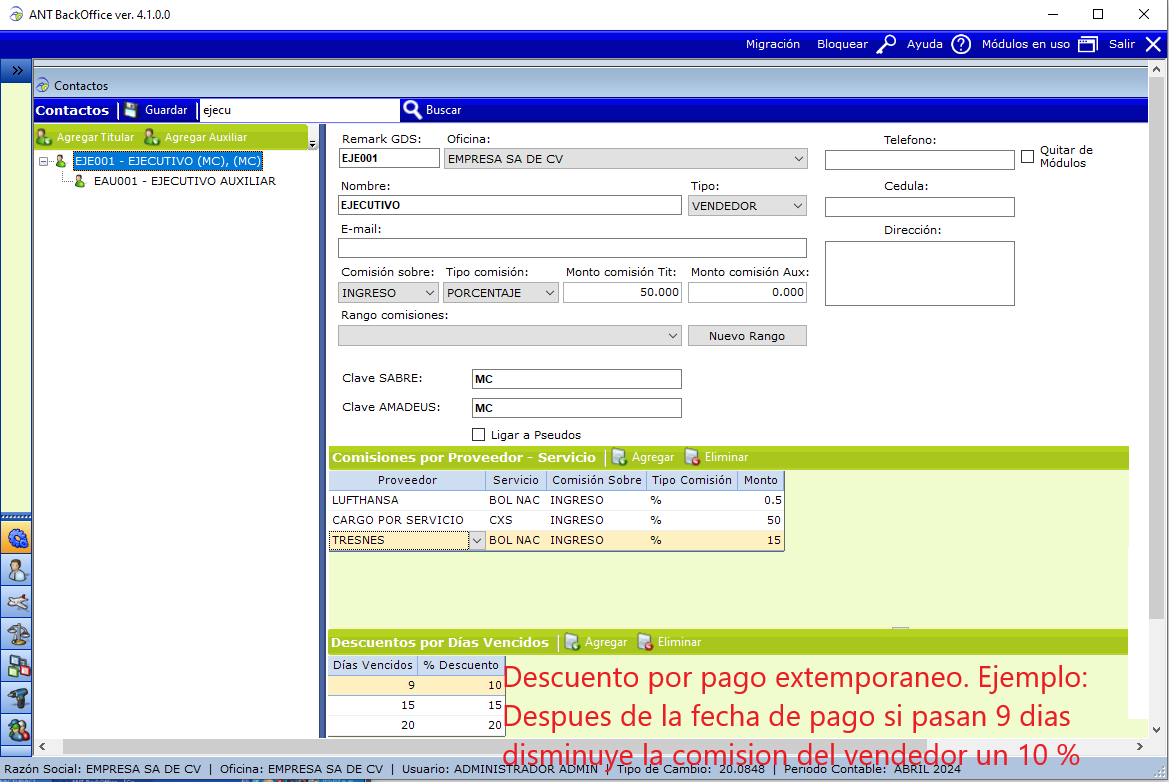The height and width of the screenshot is (782, 1169).
Task: Open the Tipo comisión PORCENTAJE dropdown
Action: tap(549, 293)
